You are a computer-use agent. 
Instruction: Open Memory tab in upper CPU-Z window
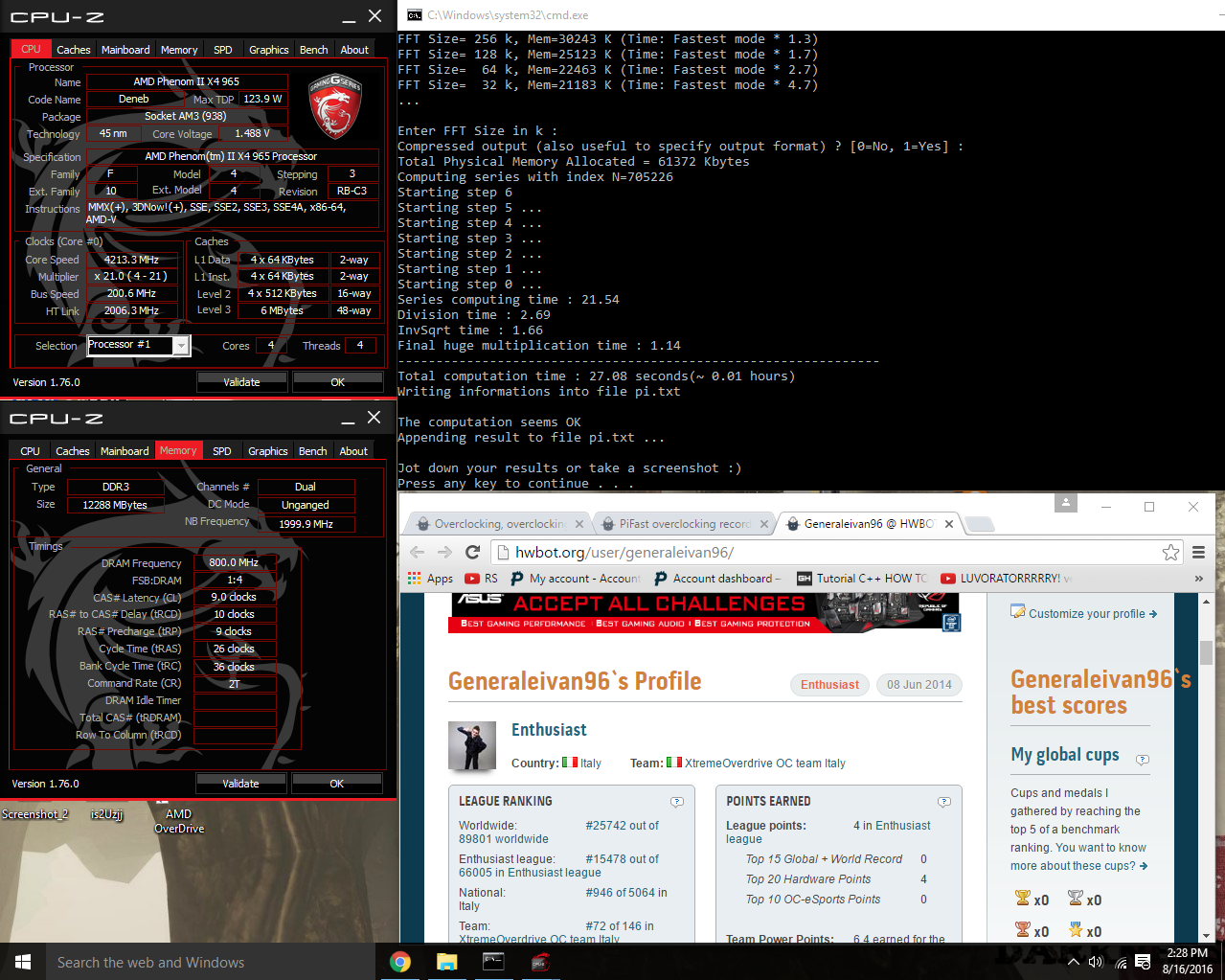(179, 50)
